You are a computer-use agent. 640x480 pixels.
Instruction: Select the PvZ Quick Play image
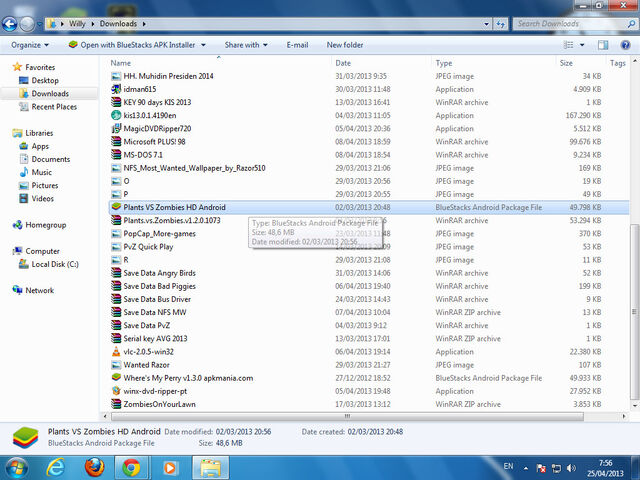click(148, 247)
